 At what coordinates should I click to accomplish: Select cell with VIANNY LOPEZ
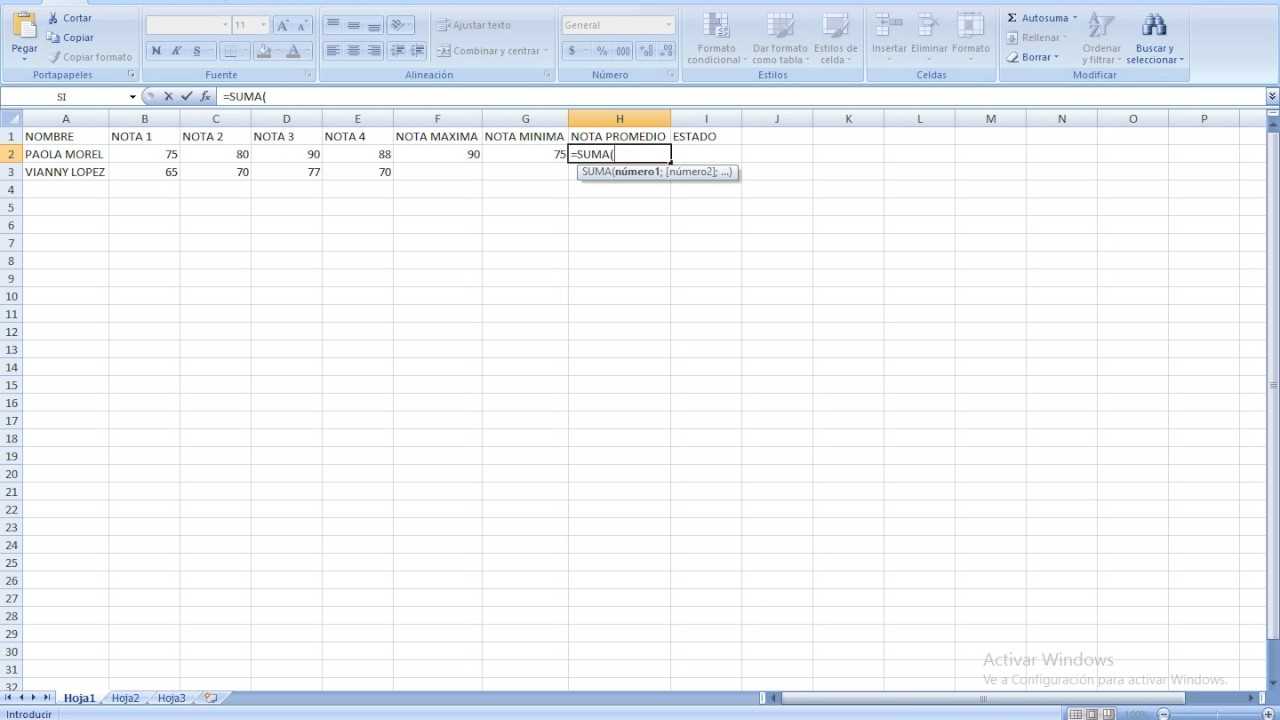pyautogui.click(x=65, y=172)
